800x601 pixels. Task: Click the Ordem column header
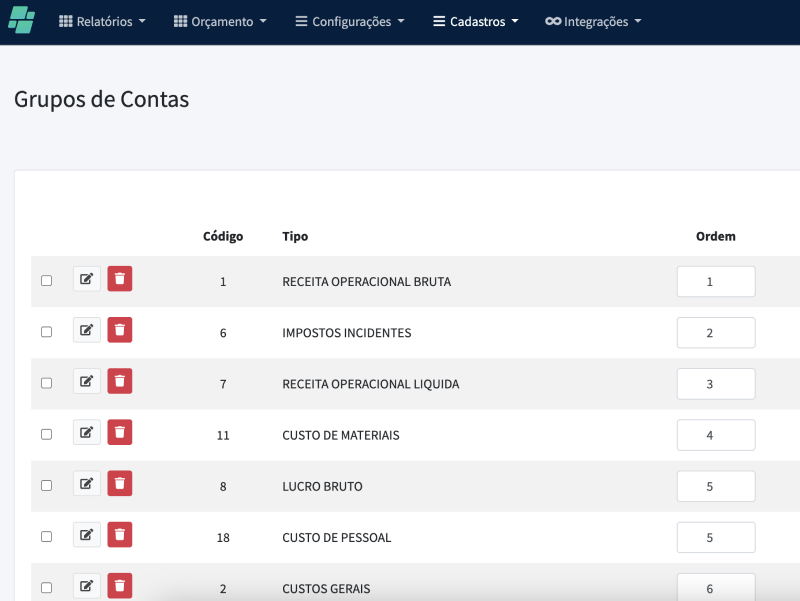715,237
